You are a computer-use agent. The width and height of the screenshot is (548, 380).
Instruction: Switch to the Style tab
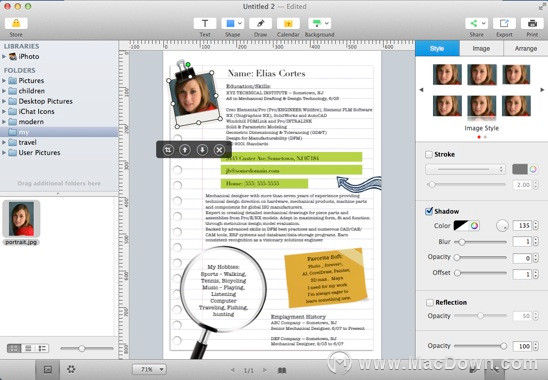pyautogui.click(x=437, y=48)
